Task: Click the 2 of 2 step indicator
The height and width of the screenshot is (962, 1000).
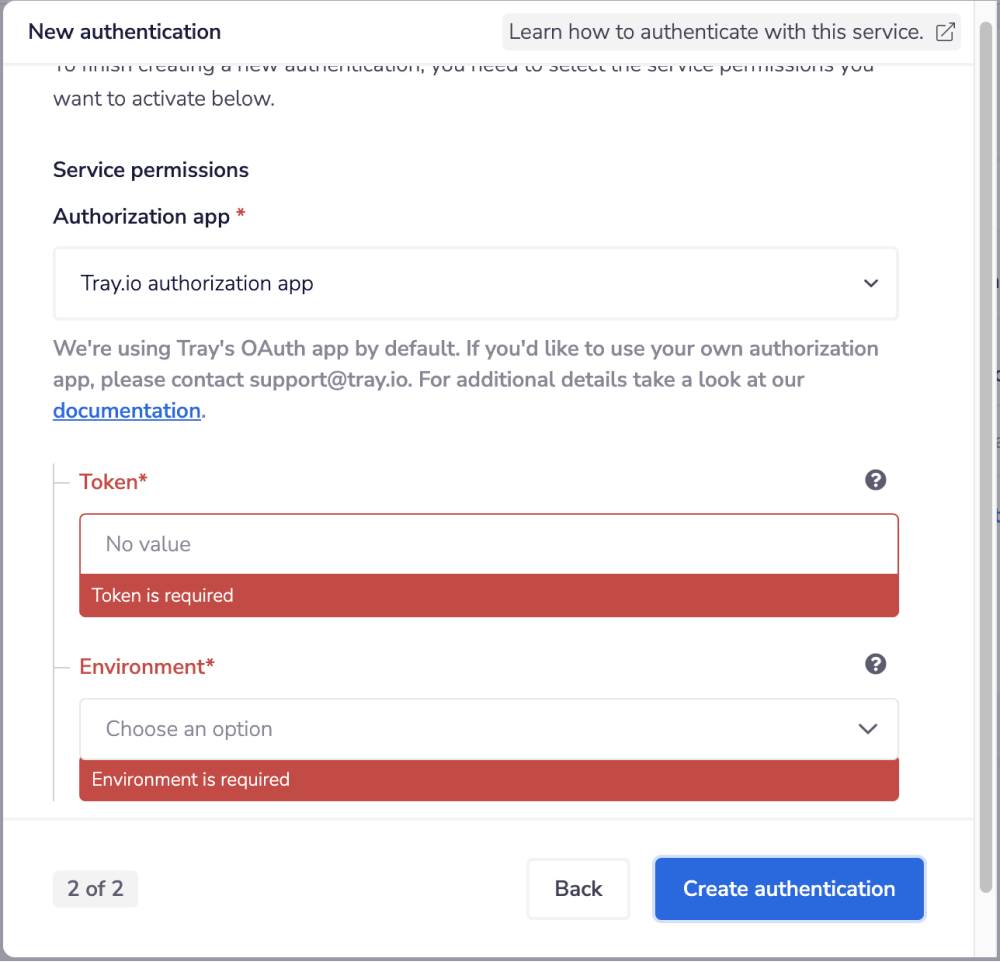Action: (95, 888)
